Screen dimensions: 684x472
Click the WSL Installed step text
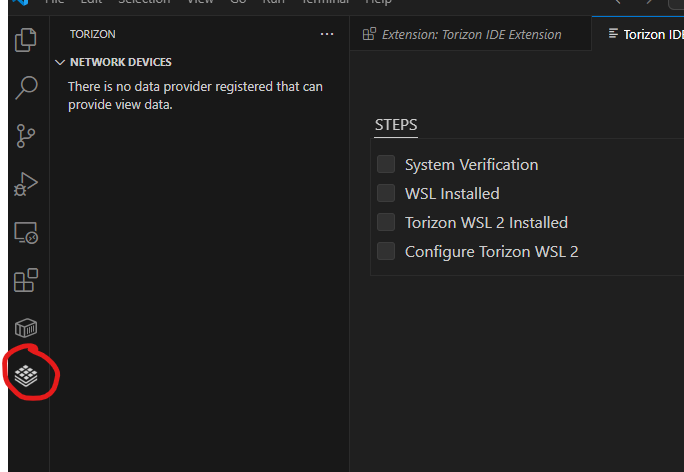(452, 194)
